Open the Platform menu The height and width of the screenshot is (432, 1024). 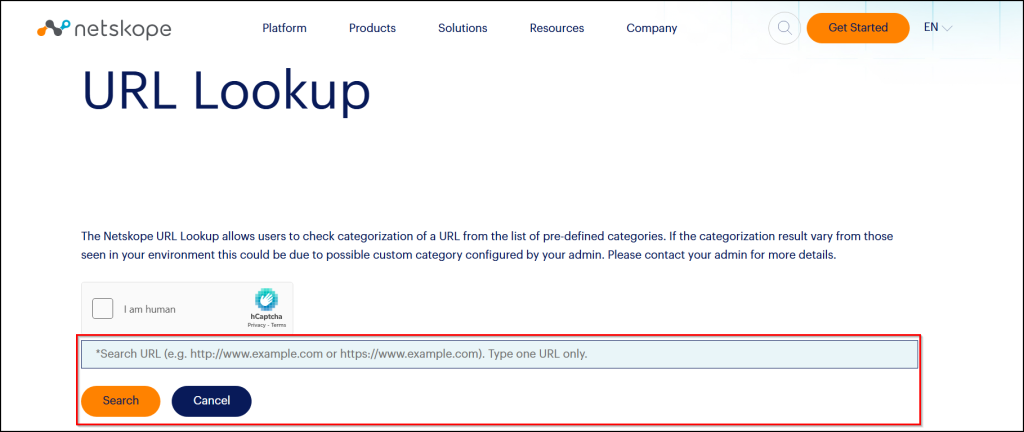point(284,28)
